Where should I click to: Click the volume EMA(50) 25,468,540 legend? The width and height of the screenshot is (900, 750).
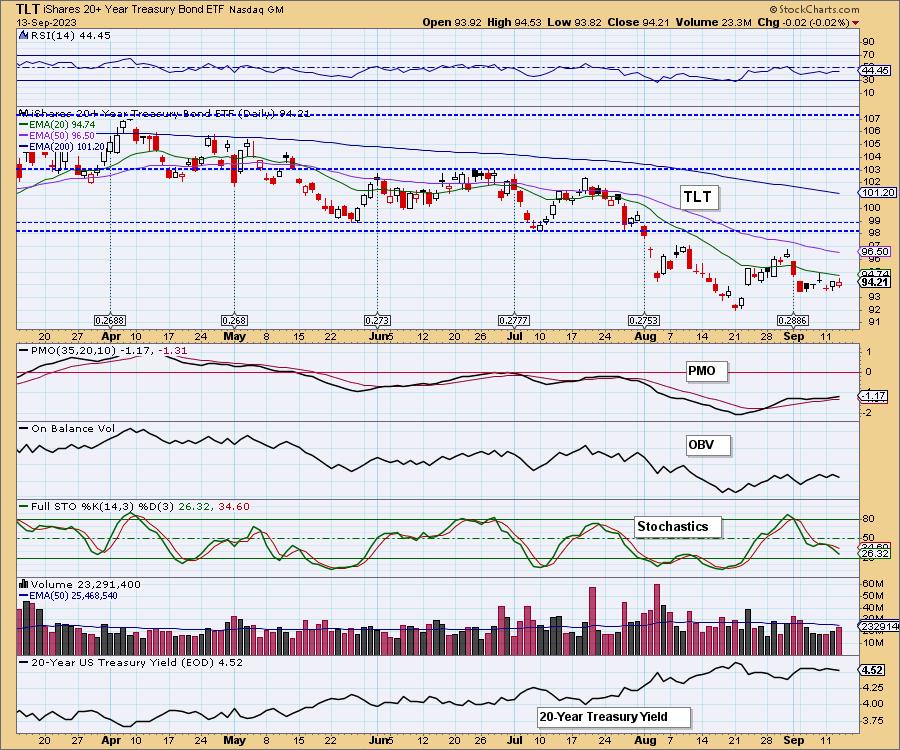coord(68,596)
